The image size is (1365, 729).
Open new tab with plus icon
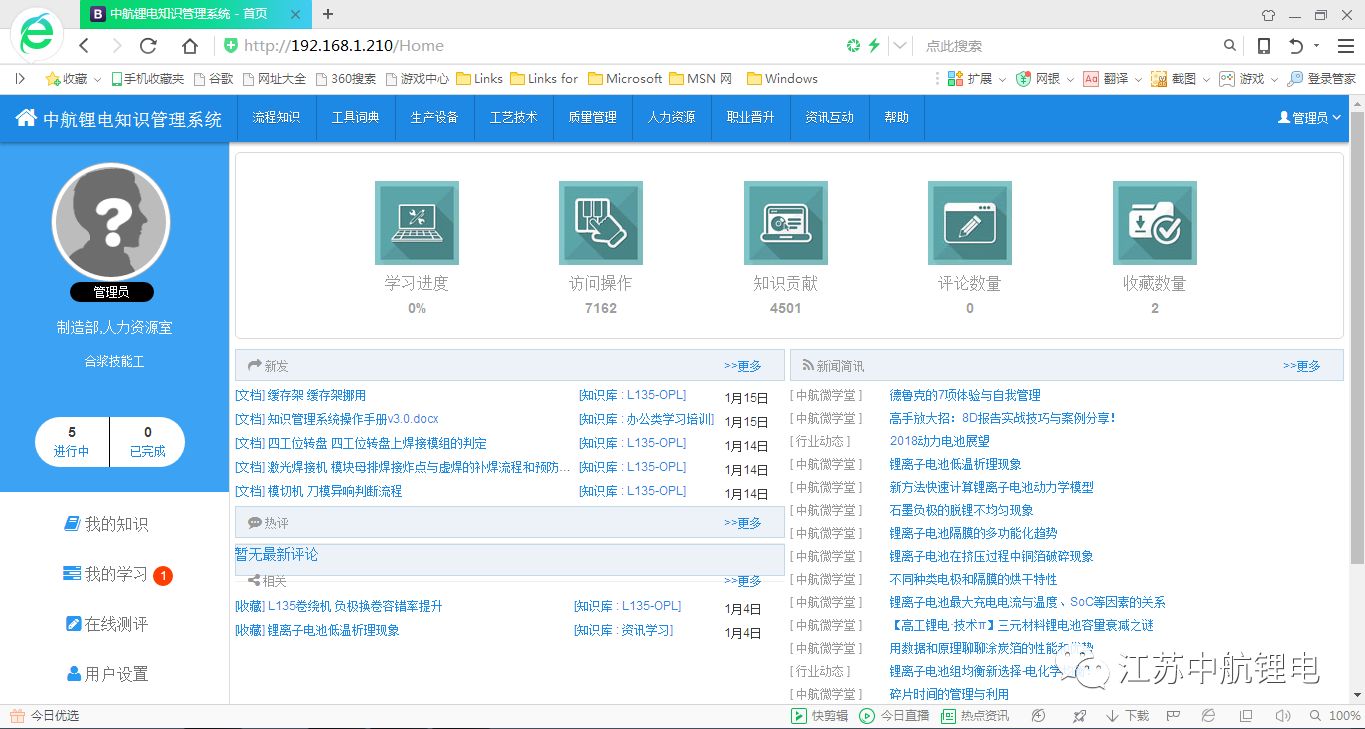point(328,14)
